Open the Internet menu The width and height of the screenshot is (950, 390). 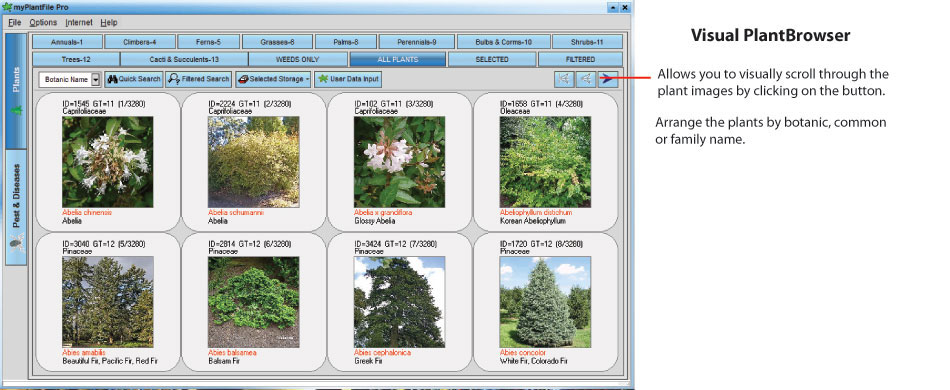(x=79, y=22)
